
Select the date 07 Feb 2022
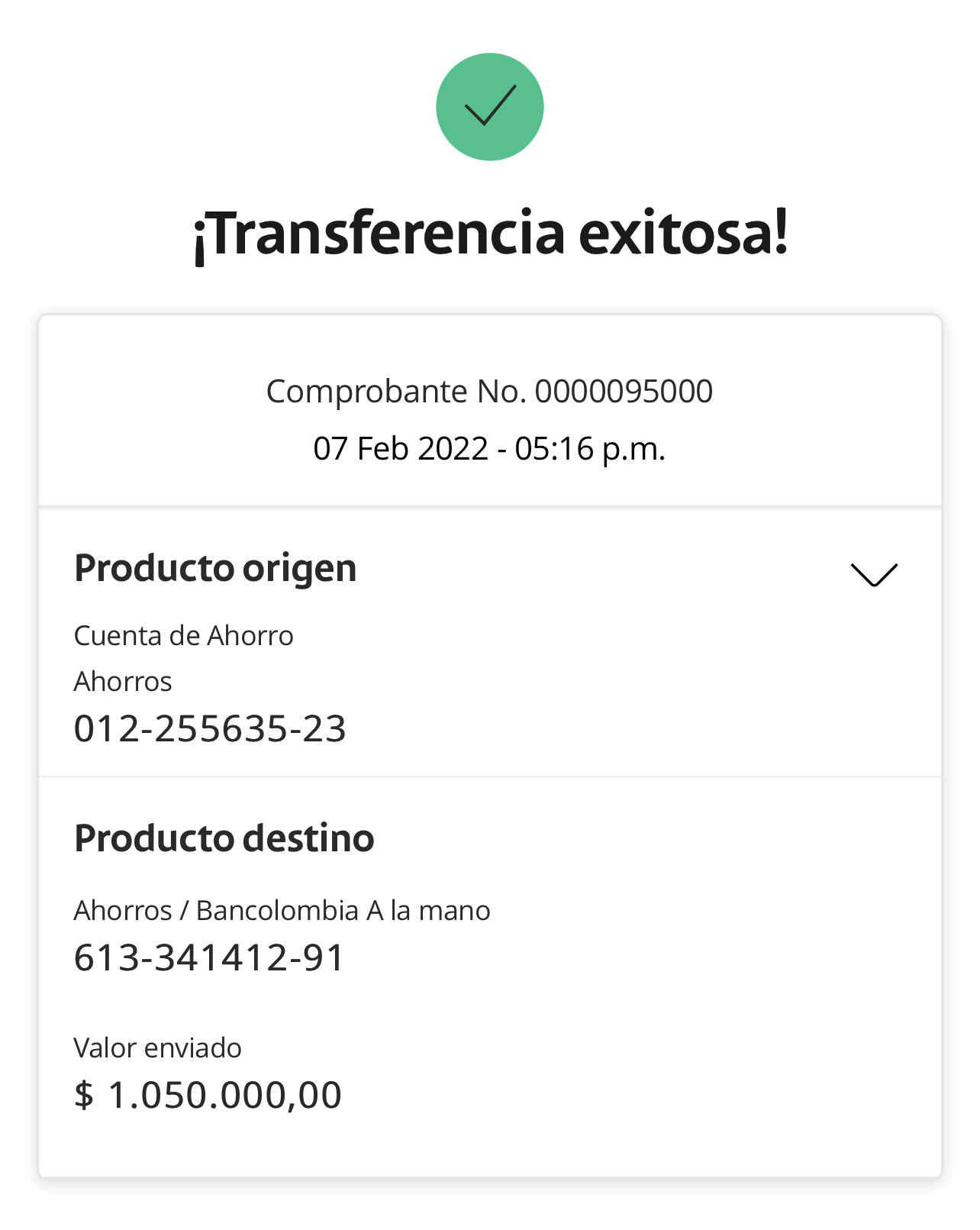(401, 449)
